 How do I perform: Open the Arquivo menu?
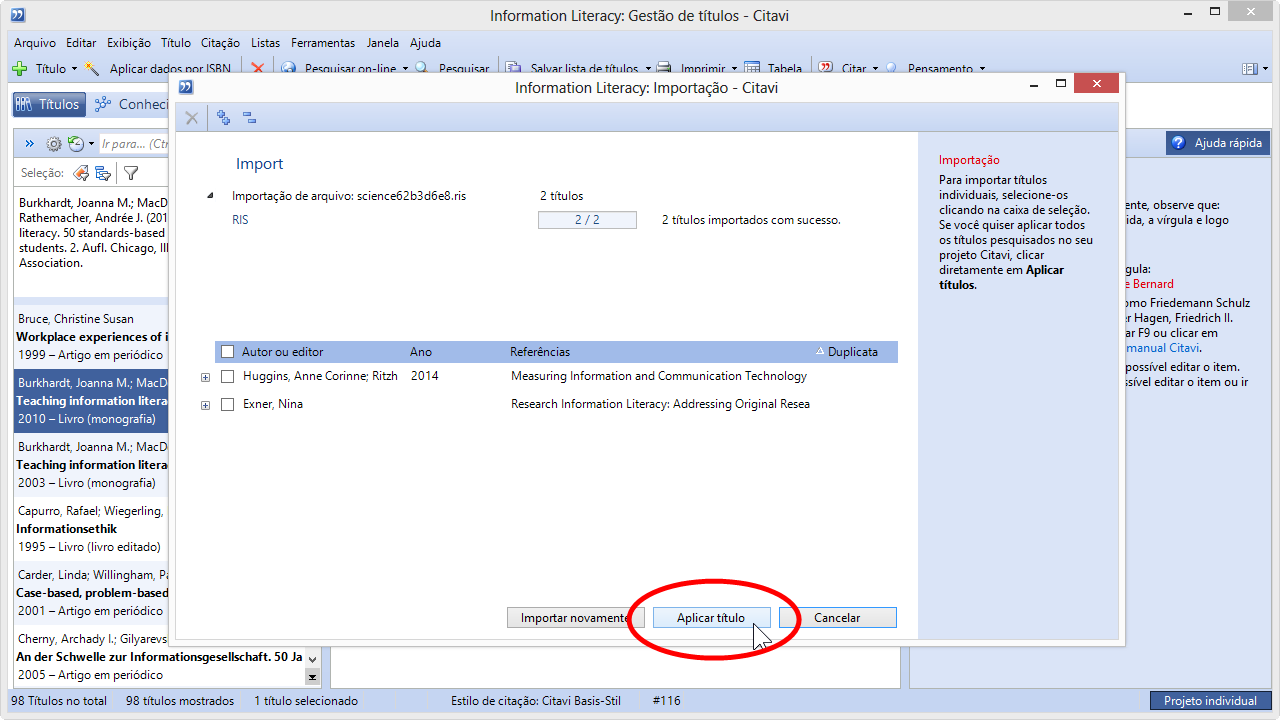pyautogui.click(x=35, y=43)
